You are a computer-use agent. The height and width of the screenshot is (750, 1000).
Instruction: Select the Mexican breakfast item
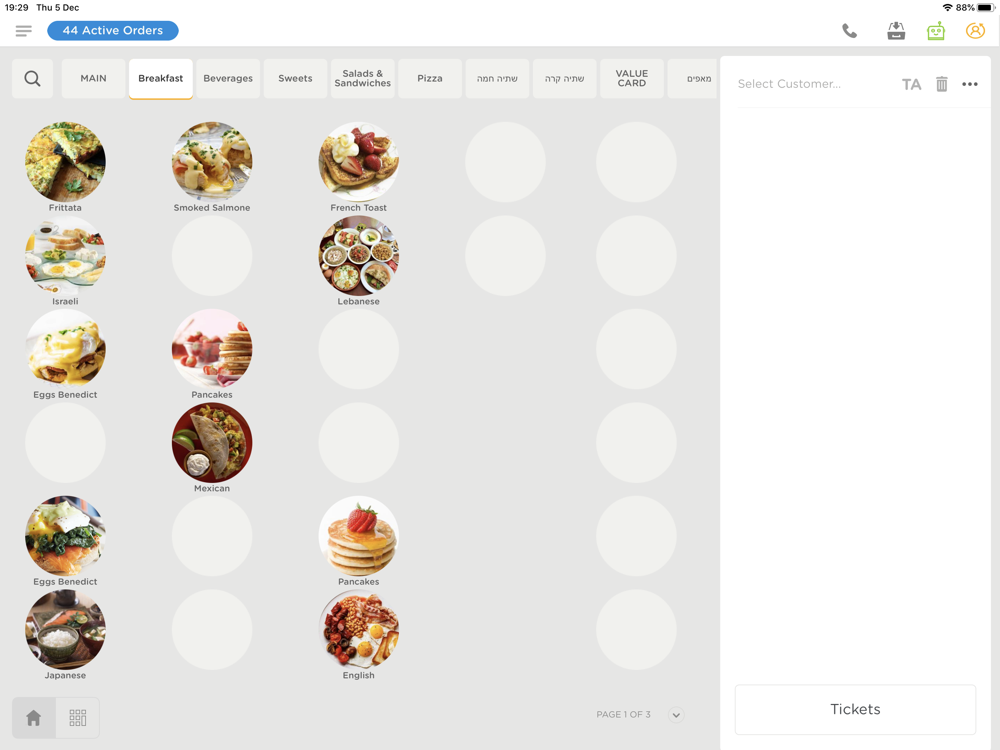tap(212, 448)
